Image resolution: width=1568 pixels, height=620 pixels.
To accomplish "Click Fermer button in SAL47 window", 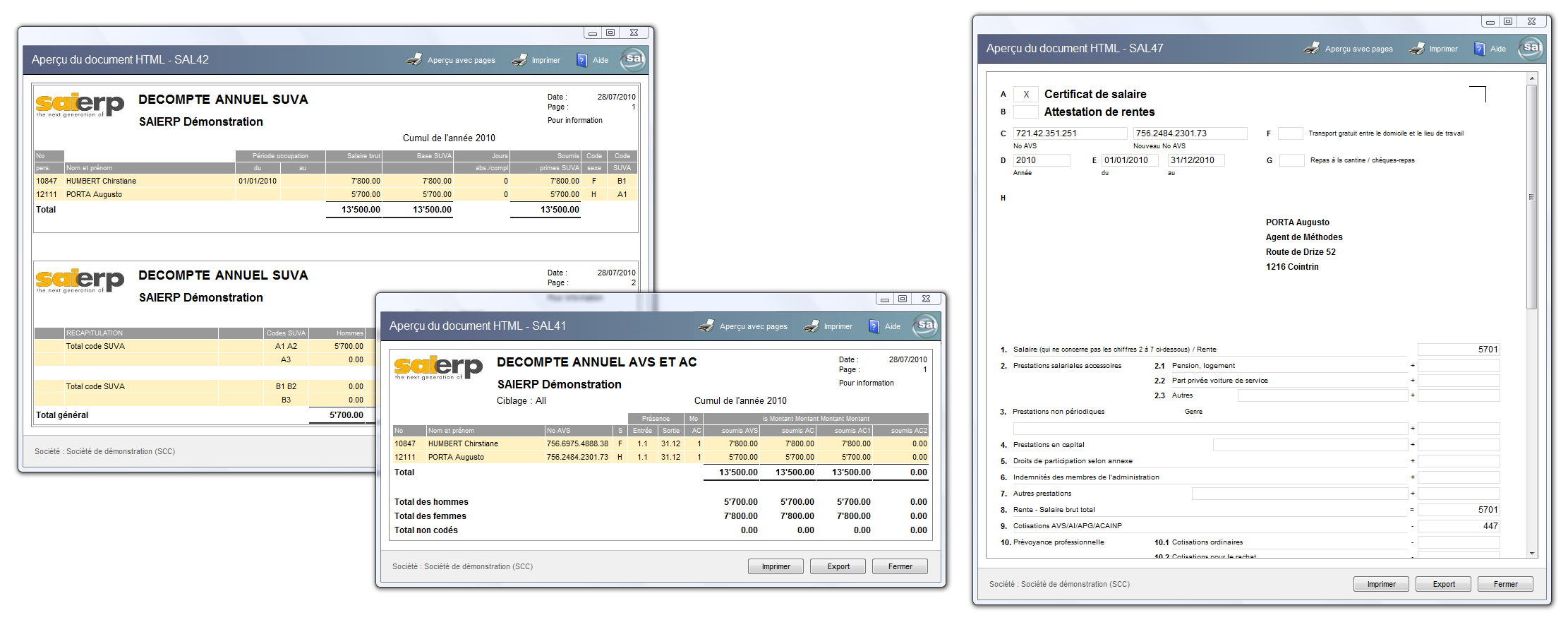I will (1505, 584).
